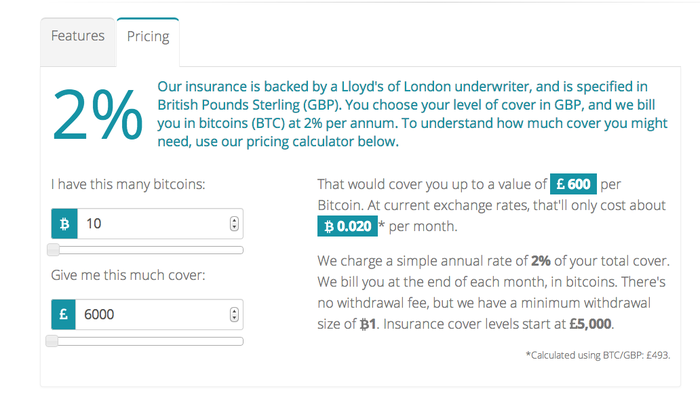Click the pound sign icon beside cover field
This screenshot has height=393, width=700.
tap(63, 314)
